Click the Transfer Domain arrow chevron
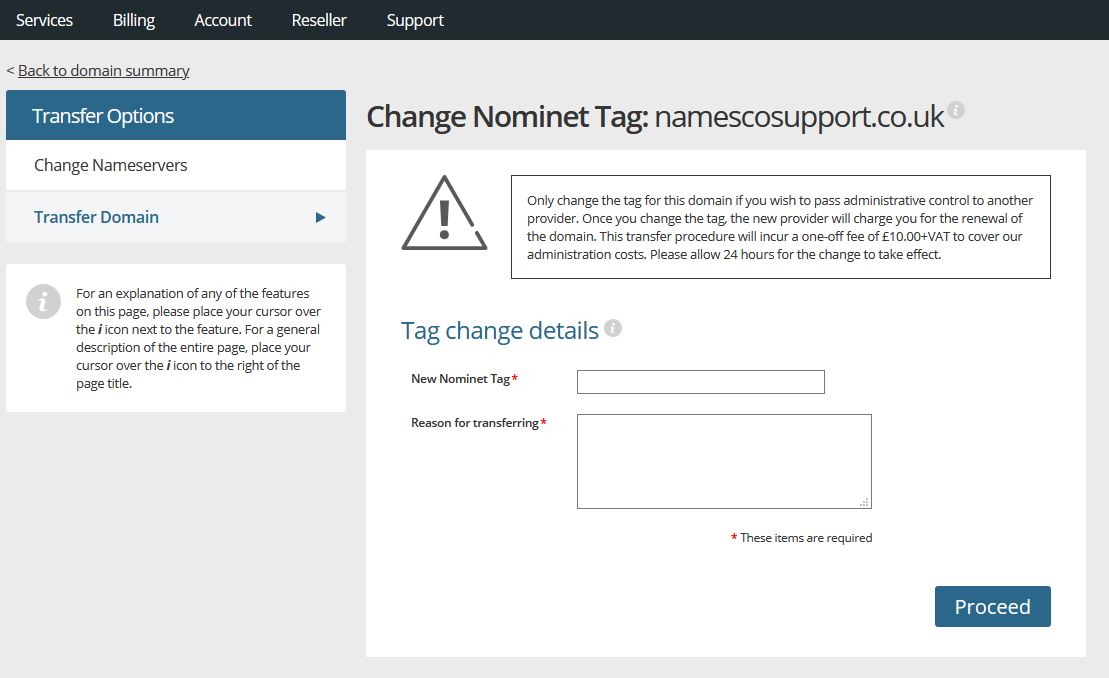 (320, 217)
